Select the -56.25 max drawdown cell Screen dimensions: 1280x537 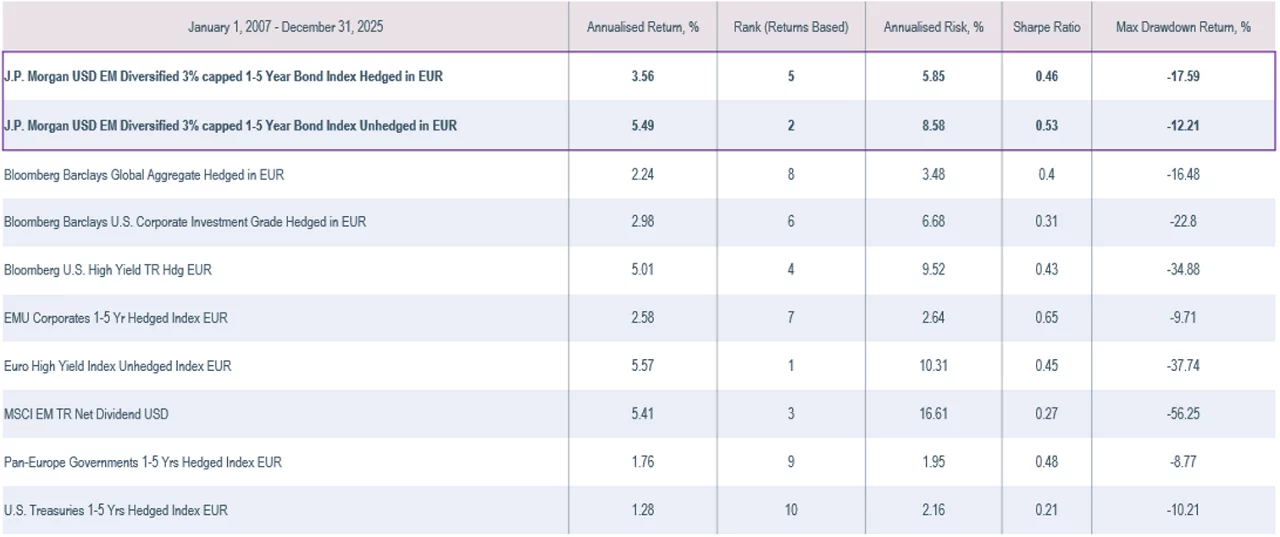(x=1183, y=414)
